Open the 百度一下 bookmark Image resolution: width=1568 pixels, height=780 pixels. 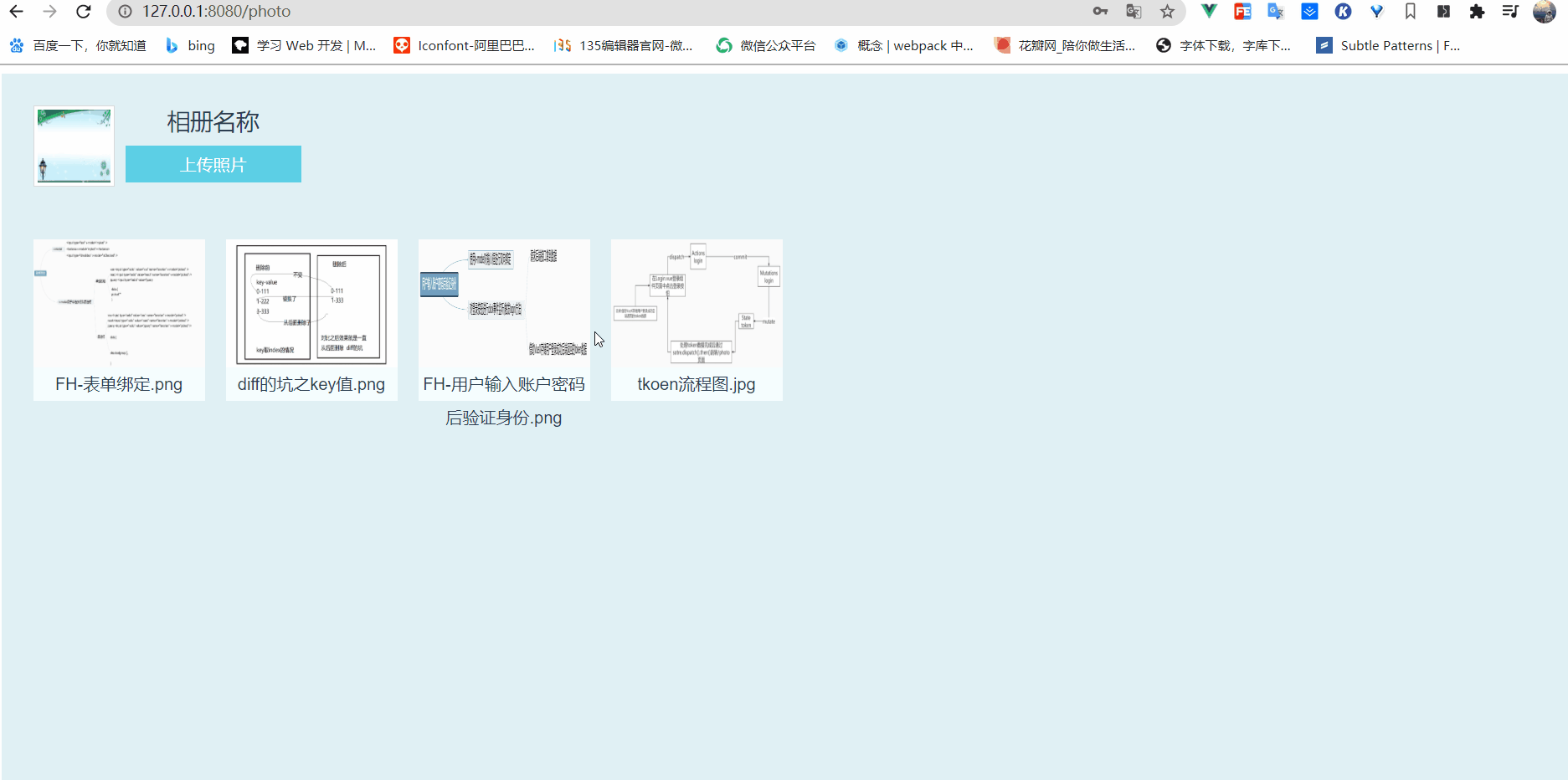pyautogui.click(x=78, y=45)
